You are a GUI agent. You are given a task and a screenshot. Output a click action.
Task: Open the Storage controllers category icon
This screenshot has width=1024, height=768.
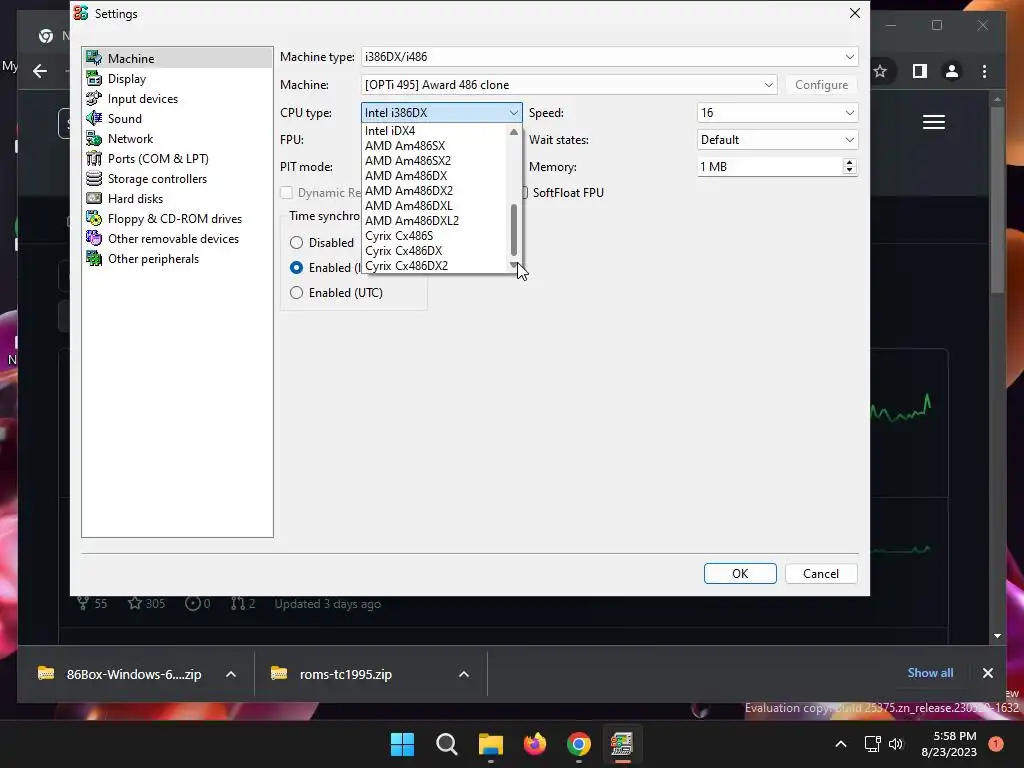click(94, 178)
